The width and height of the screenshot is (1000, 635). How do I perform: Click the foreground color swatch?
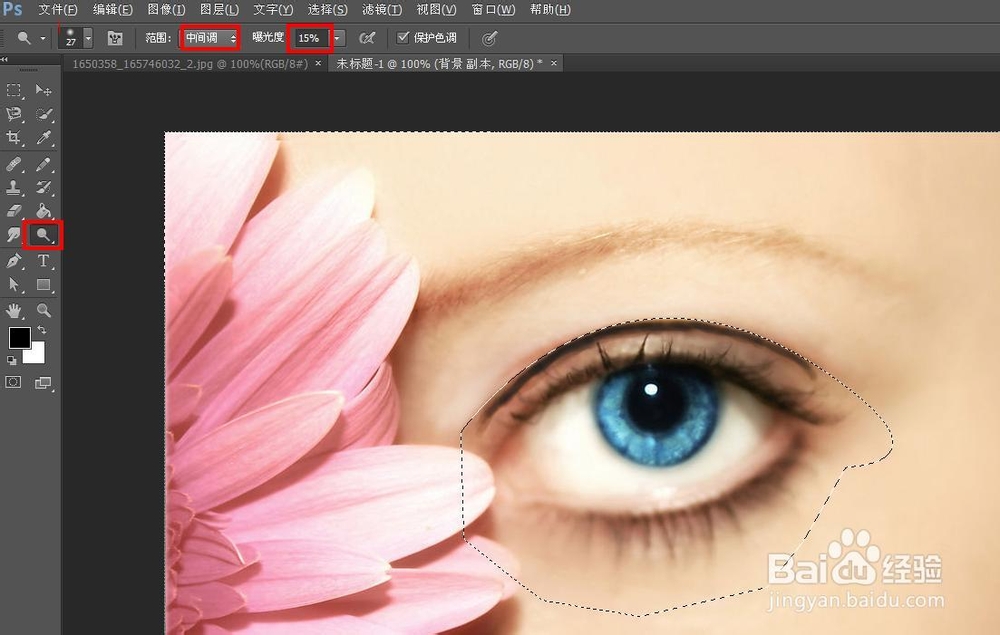(x=20, y=337)
